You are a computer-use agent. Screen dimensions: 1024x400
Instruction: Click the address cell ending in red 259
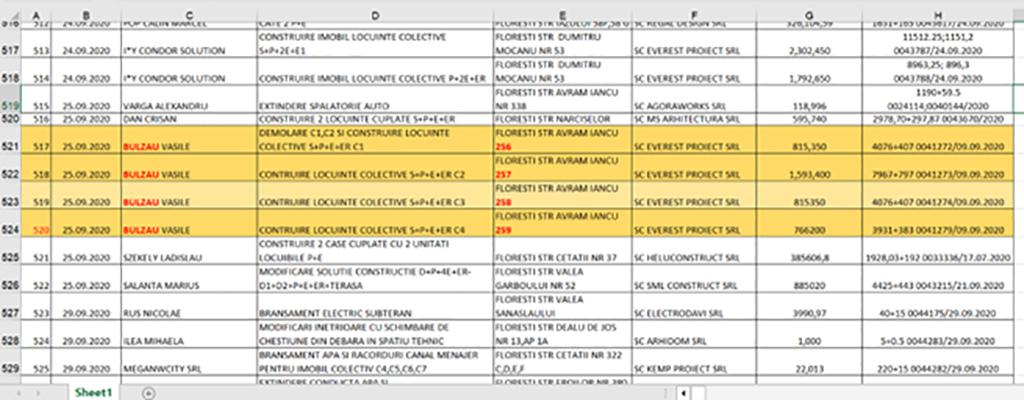click(563, 222)
